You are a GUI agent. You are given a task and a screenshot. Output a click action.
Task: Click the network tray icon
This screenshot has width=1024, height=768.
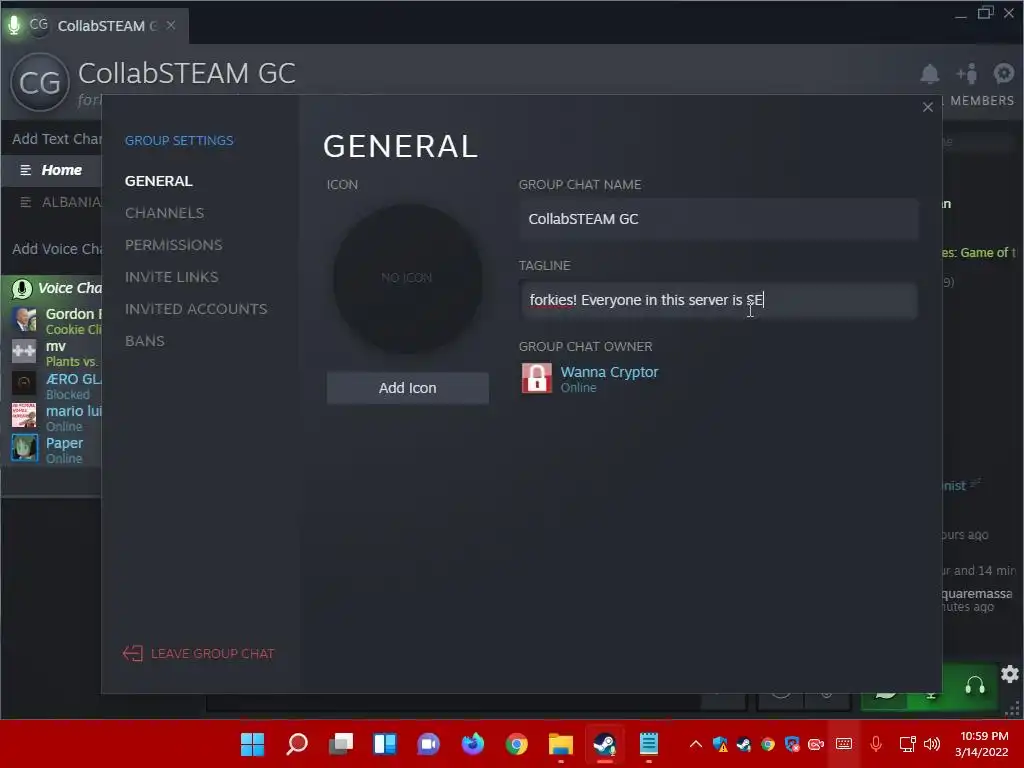[908, 744]
